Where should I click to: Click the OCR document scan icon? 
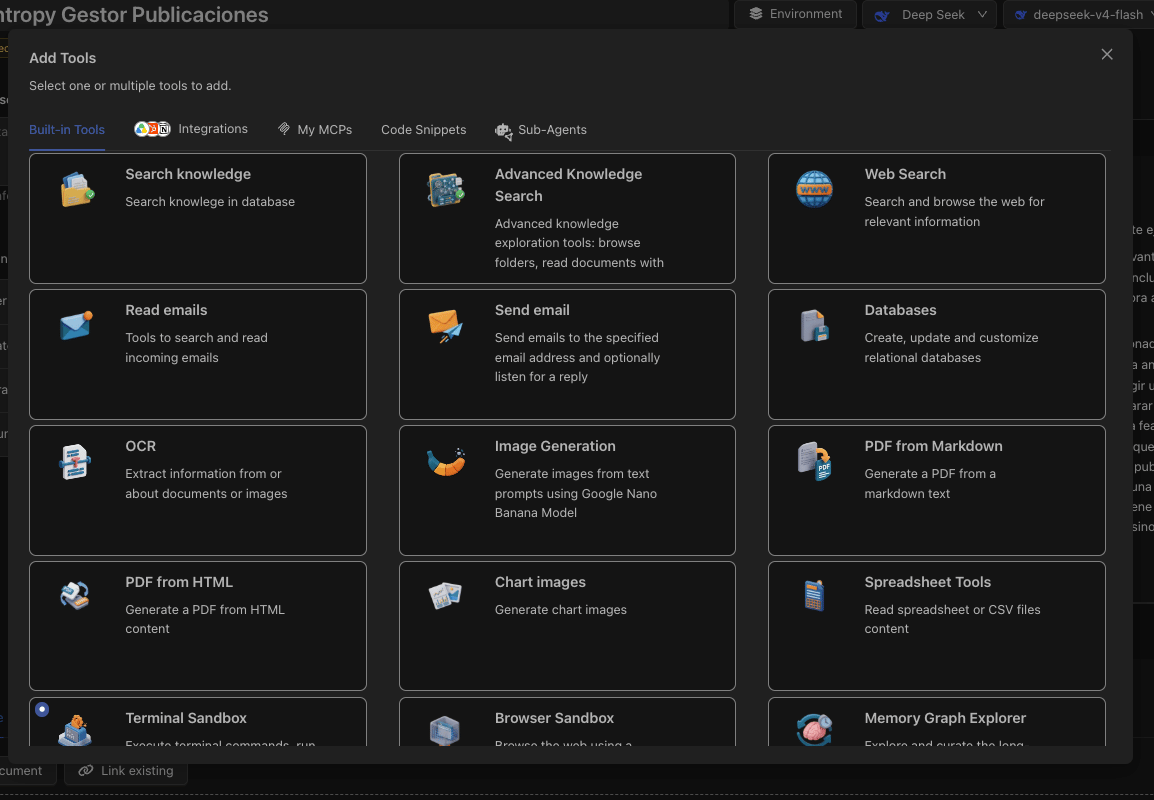pos(75,462)
